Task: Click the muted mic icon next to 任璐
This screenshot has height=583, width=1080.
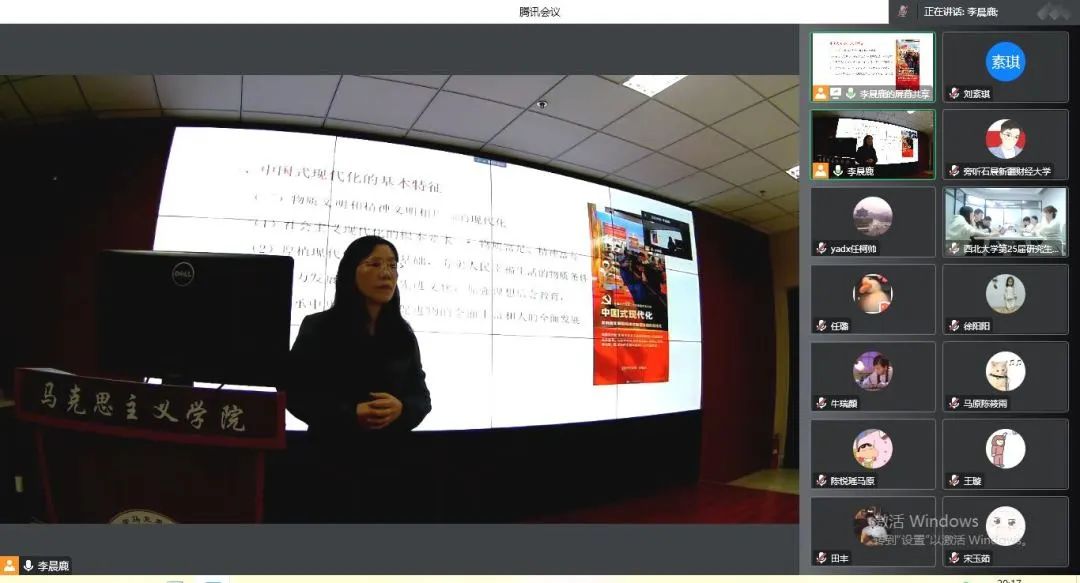Action: click(x=822, y=326)
